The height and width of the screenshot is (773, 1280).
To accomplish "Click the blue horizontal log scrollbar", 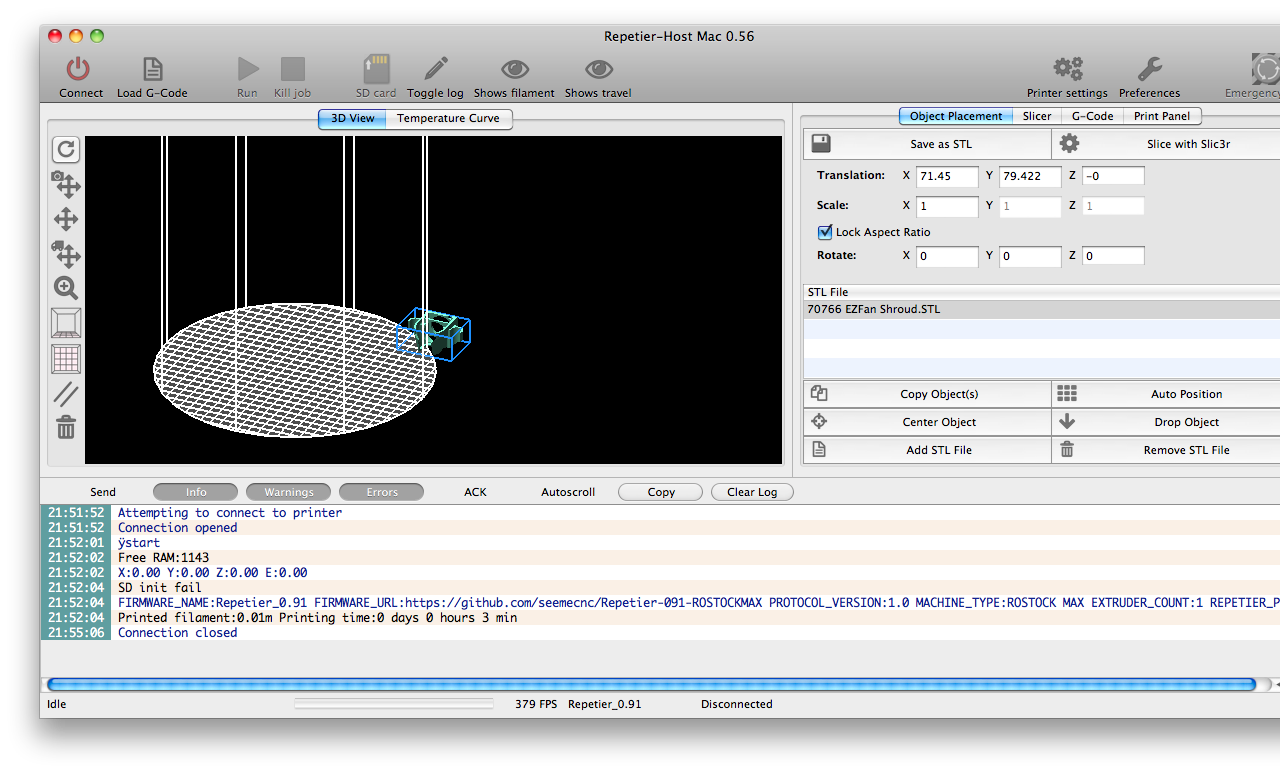I will pos(650,685).
